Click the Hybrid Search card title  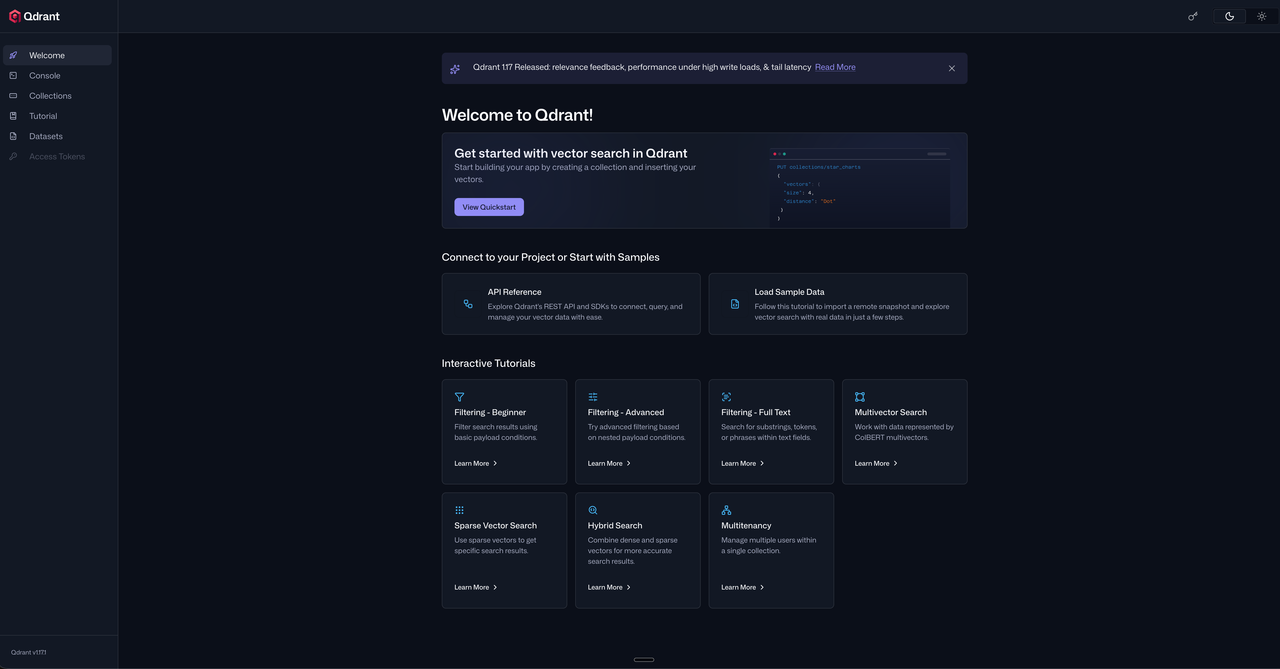point(615,525)
